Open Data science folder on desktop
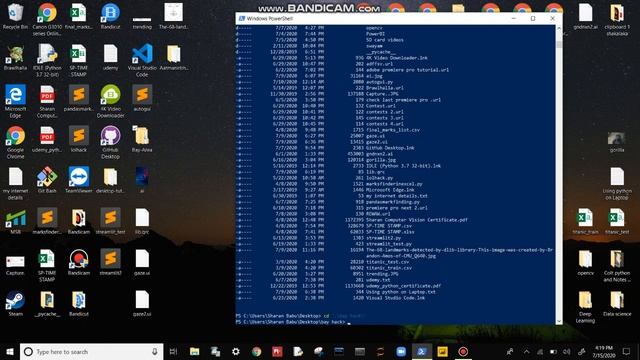The height and width of the screenshot is (360, 640). coord(617,303)
